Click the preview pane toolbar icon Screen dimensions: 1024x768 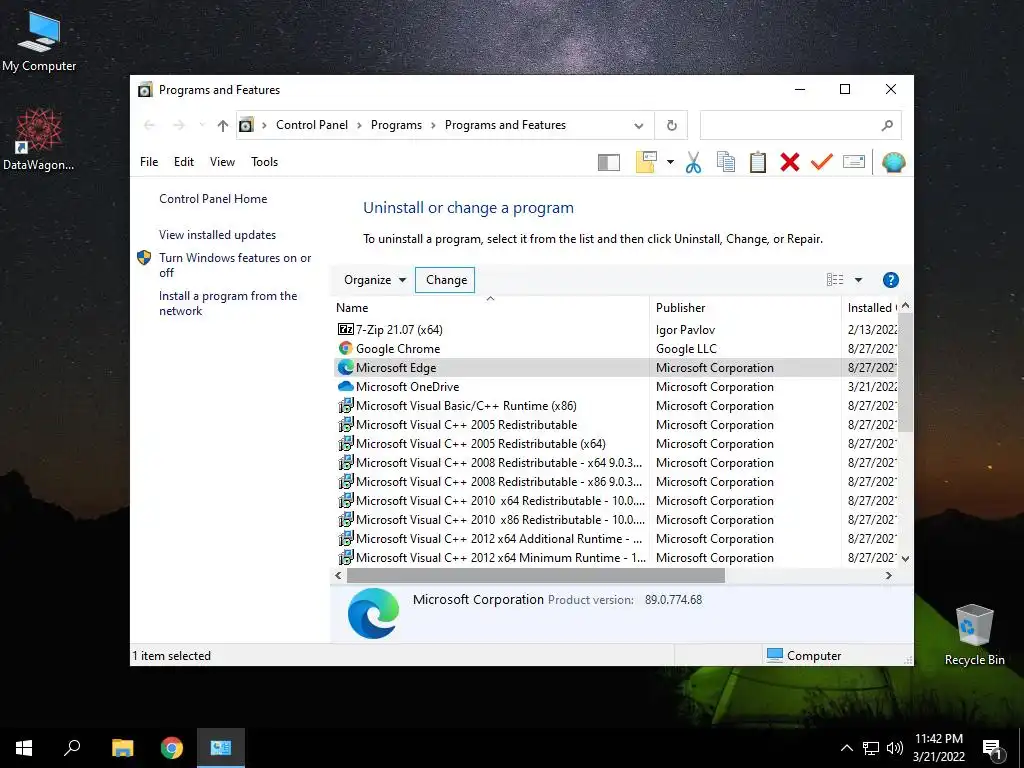[x=609, y=162]
